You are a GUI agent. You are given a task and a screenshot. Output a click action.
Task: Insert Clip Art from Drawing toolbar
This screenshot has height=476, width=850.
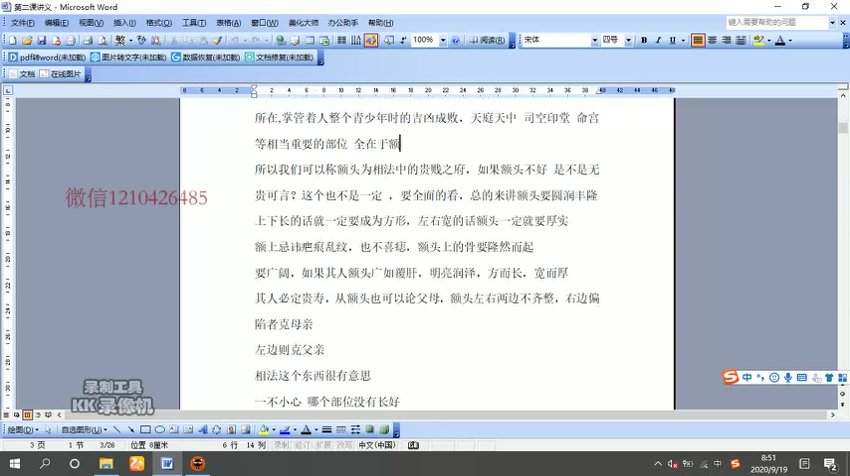pos(231,430)
